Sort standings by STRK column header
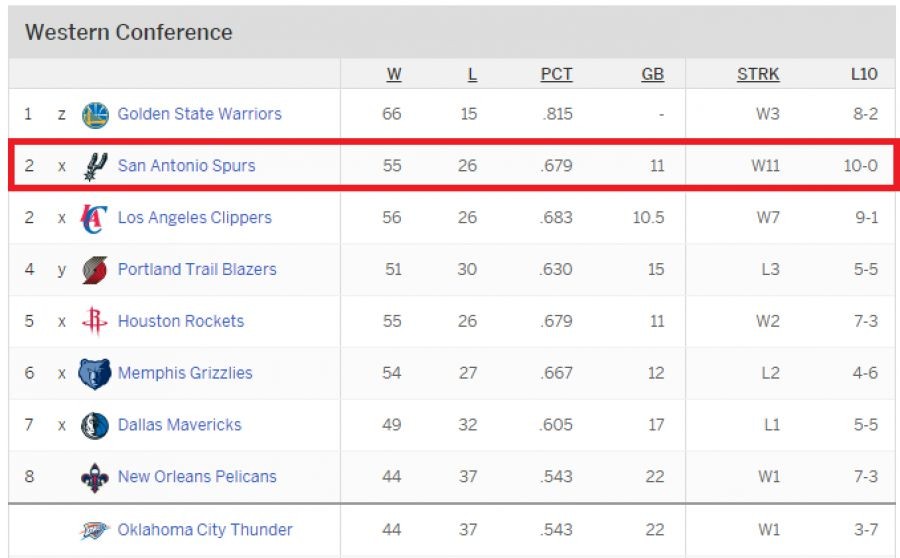This screenshot has width=900, height=558. pos(758,74)
